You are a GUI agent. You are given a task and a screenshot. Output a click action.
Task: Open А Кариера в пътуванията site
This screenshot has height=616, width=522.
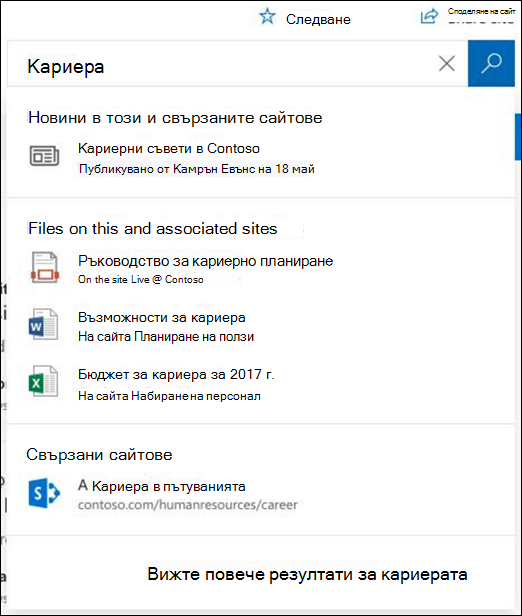[161, 486]
